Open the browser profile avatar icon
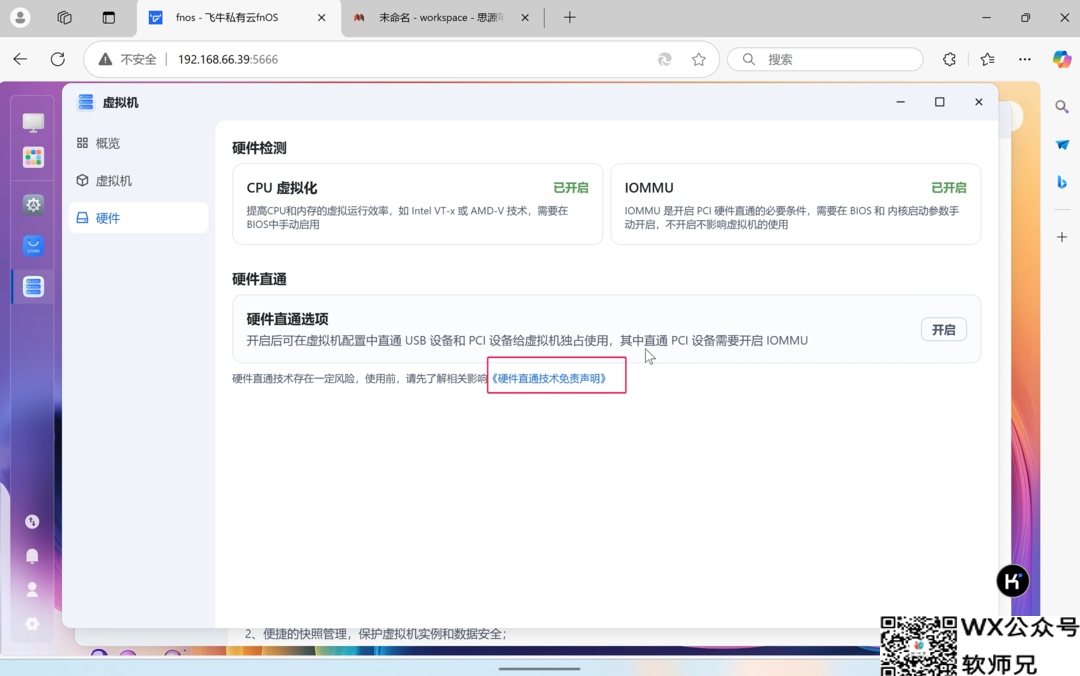 tap(20, 17)
